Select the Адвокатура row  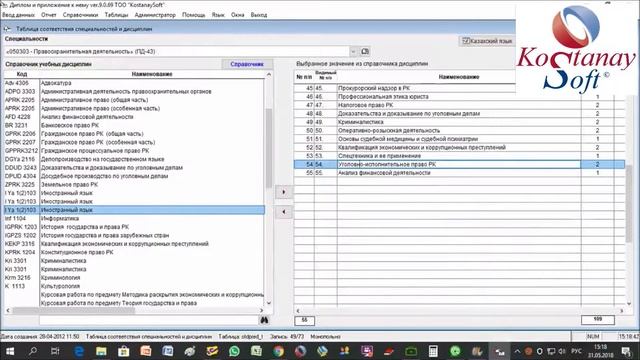click(134, 83)
